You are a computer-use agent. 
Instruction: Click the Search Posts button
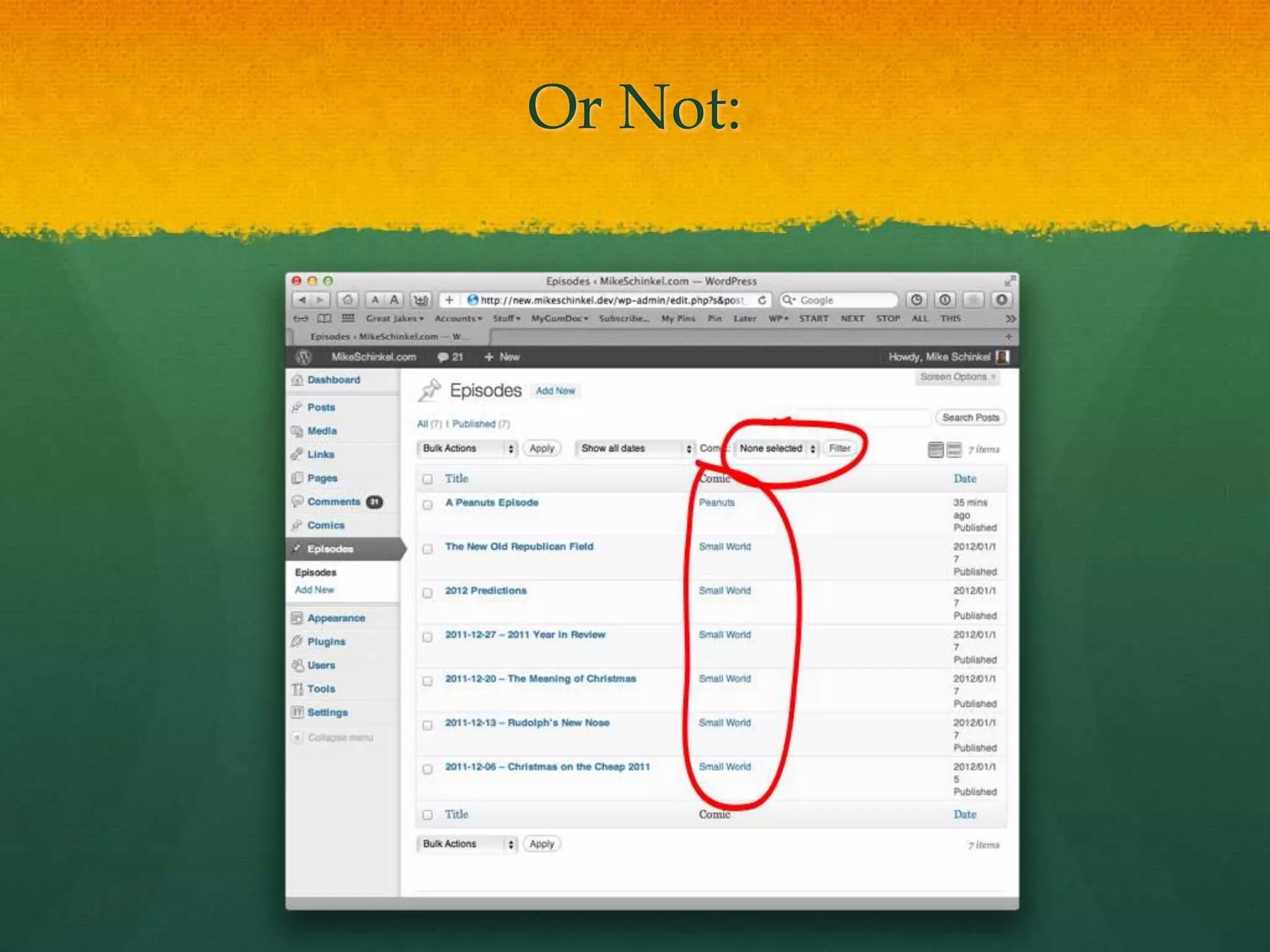[970, 418]
